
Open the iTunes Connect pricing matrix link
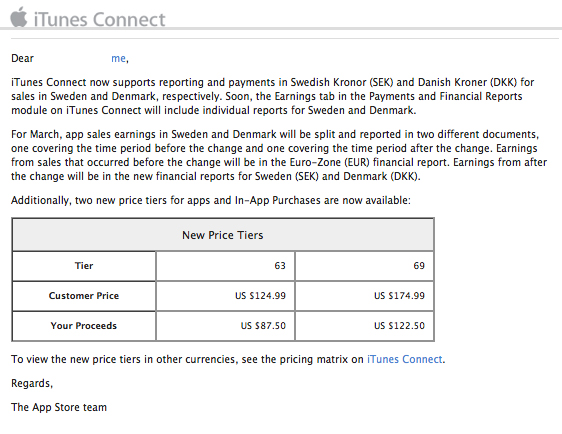[405, 359]
